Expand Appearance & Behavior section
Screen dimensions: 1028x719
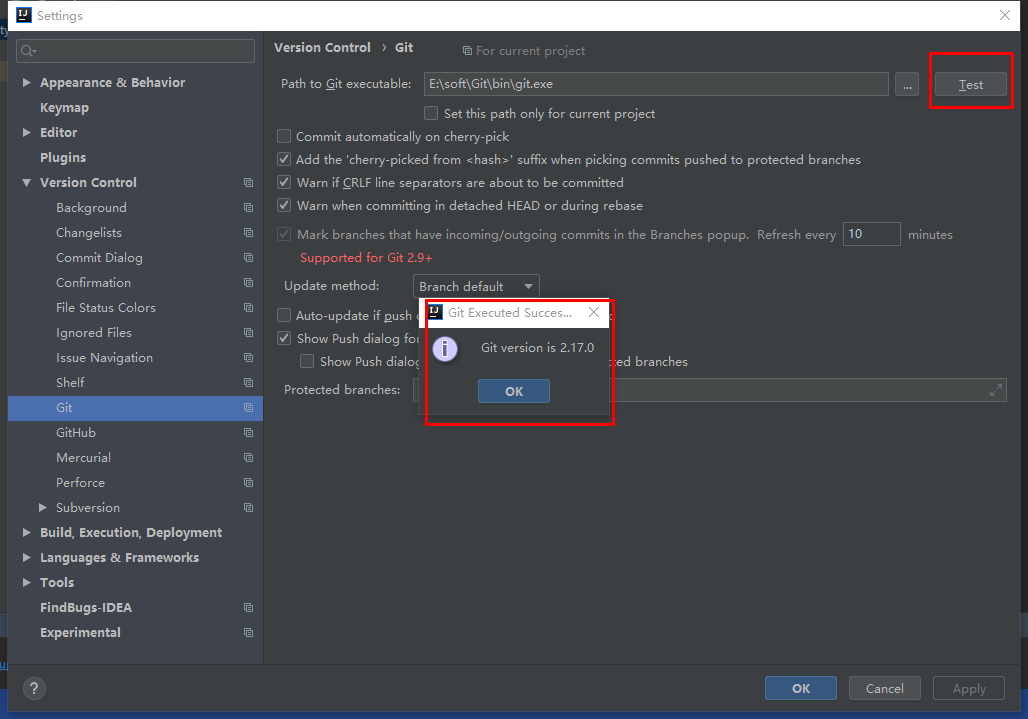(x=26, y=83)
